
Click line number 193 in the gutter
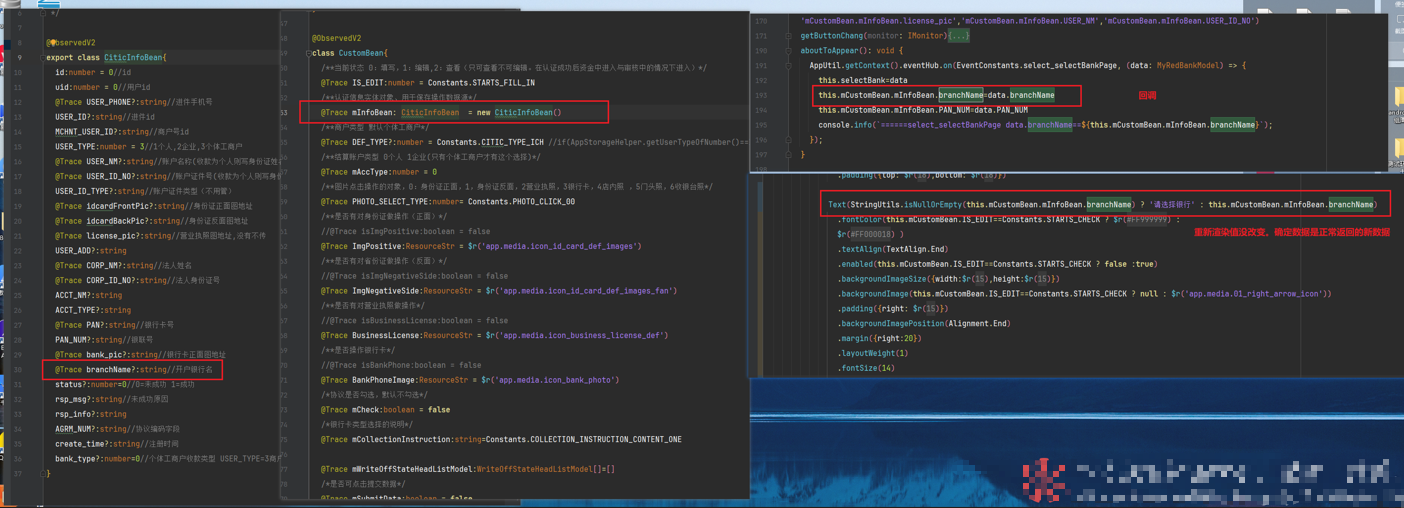click(x=762, y=95)
